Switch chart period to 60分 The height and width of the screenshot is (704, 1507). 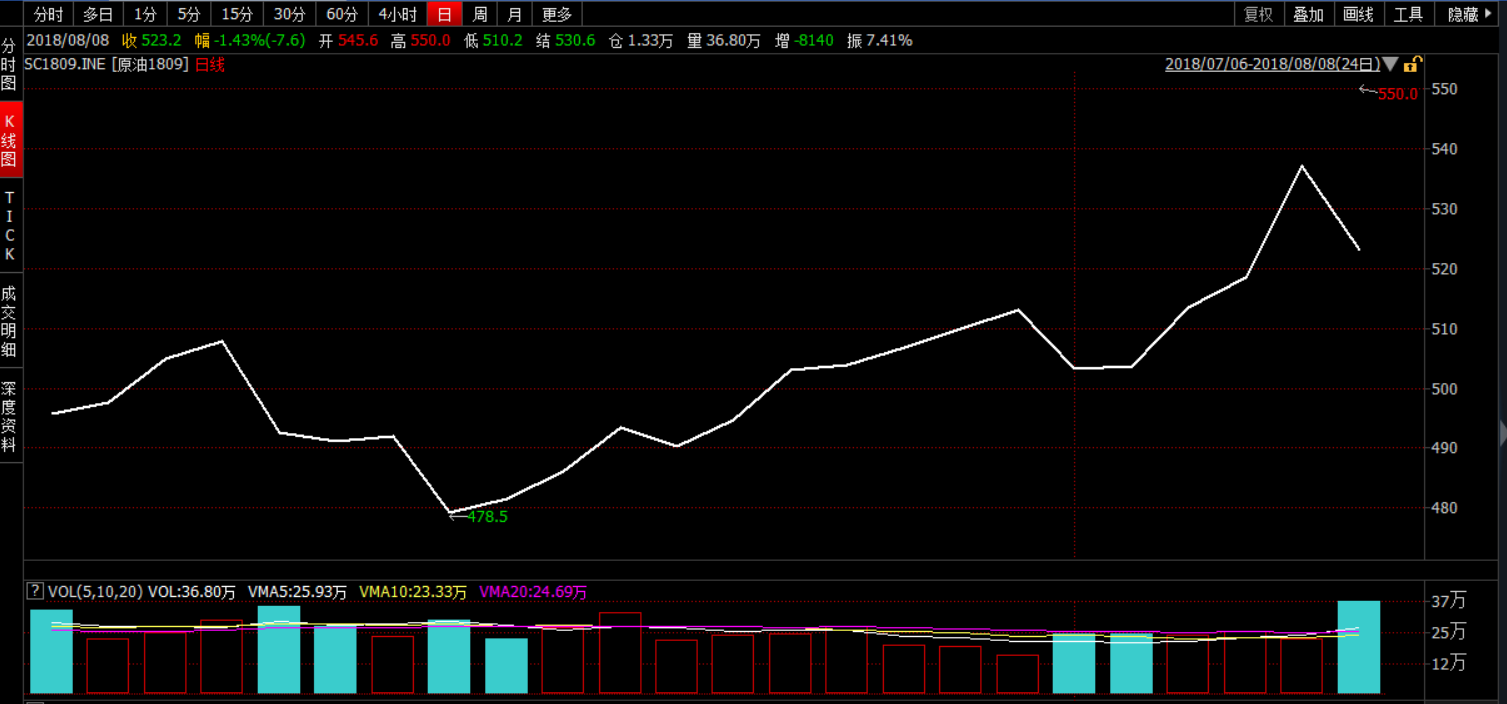coord(342,14)
